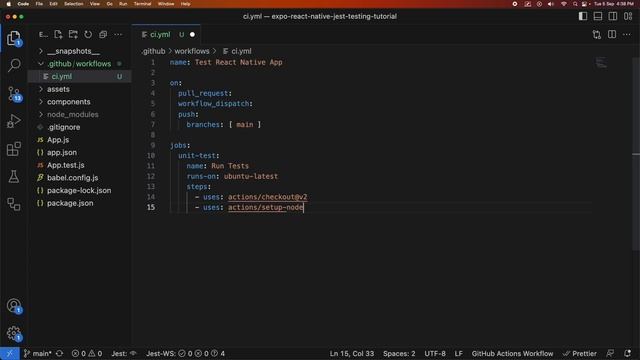Open Explorer more actions ellipsis
Image resolution: width=640 pixels, height=360 pixels.
118,34
